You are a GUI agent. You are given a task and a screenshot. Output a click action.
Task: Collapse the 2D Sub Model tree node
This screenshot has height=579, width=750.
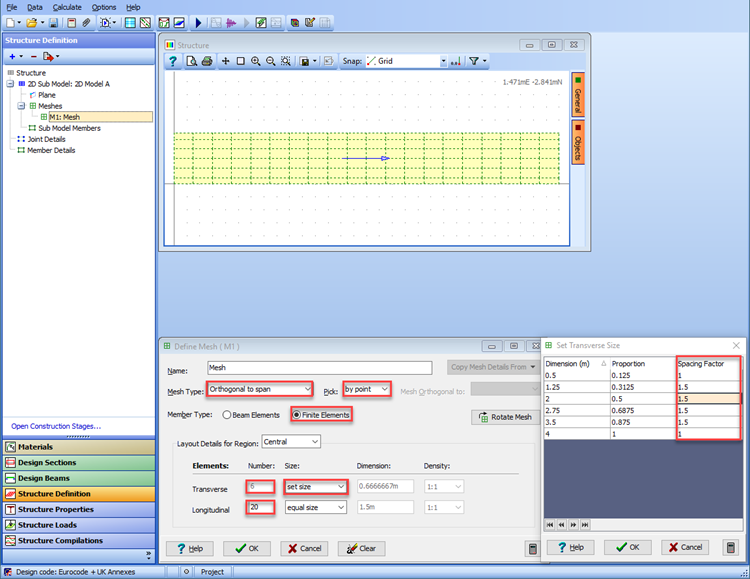point(10,84)
